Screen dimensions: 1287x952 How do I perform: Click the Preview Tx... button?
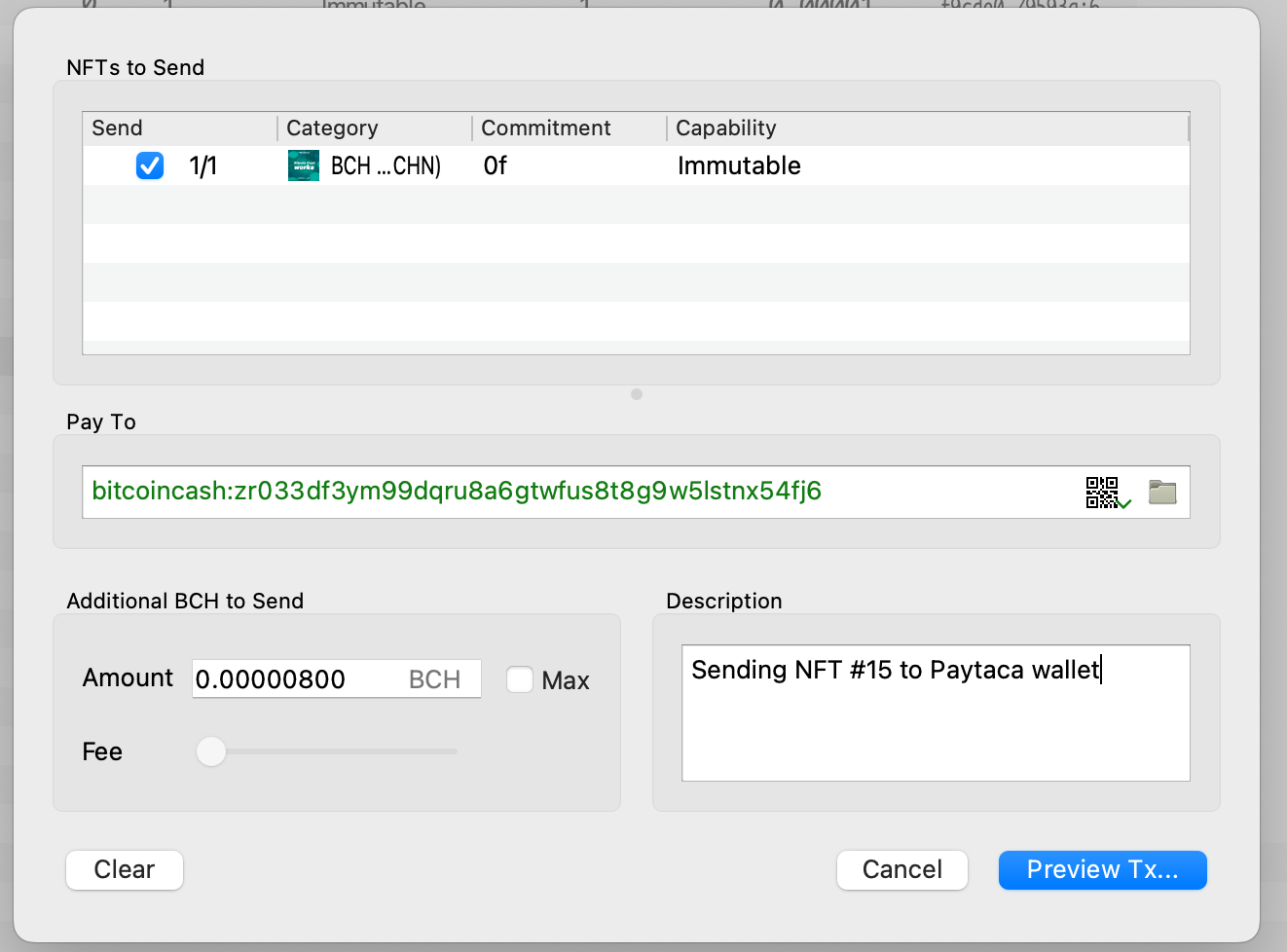[x=1102, y=869]
